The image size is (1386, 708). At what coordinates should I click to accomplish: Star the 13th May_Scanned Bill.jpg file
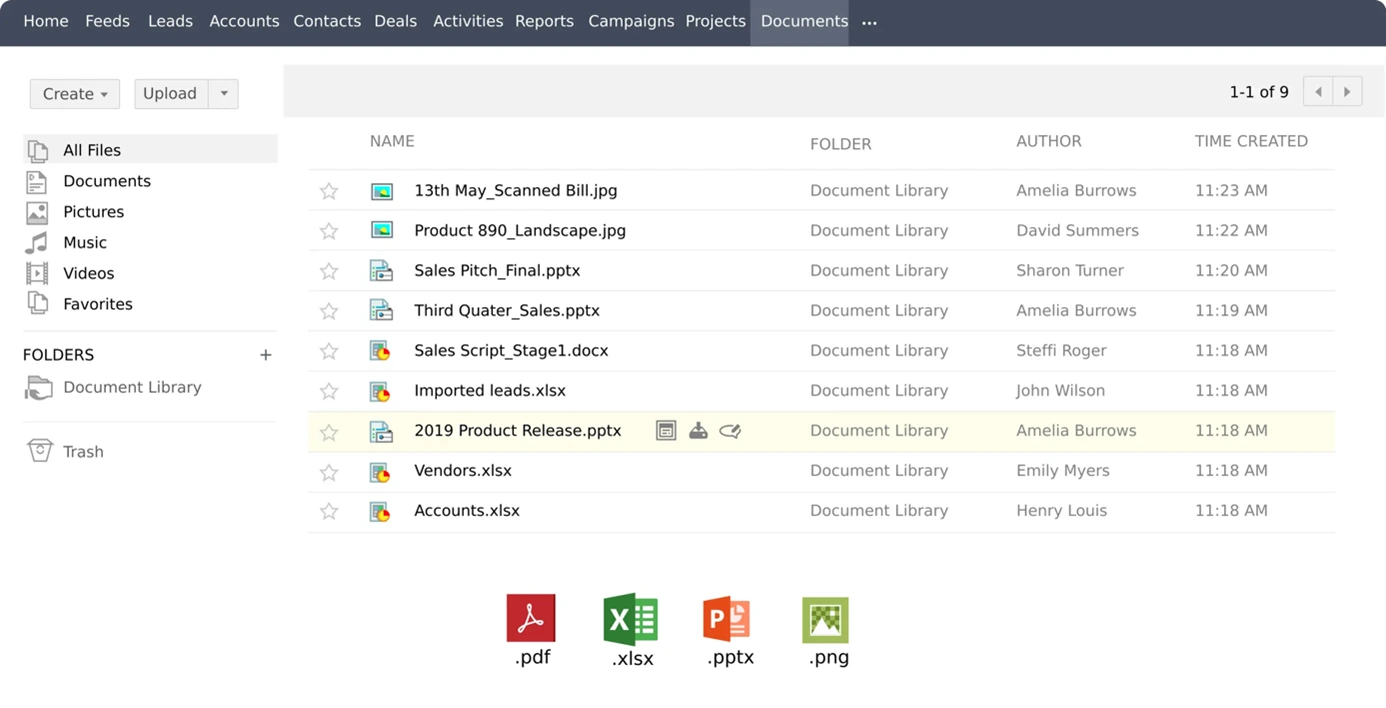point(329,190)
